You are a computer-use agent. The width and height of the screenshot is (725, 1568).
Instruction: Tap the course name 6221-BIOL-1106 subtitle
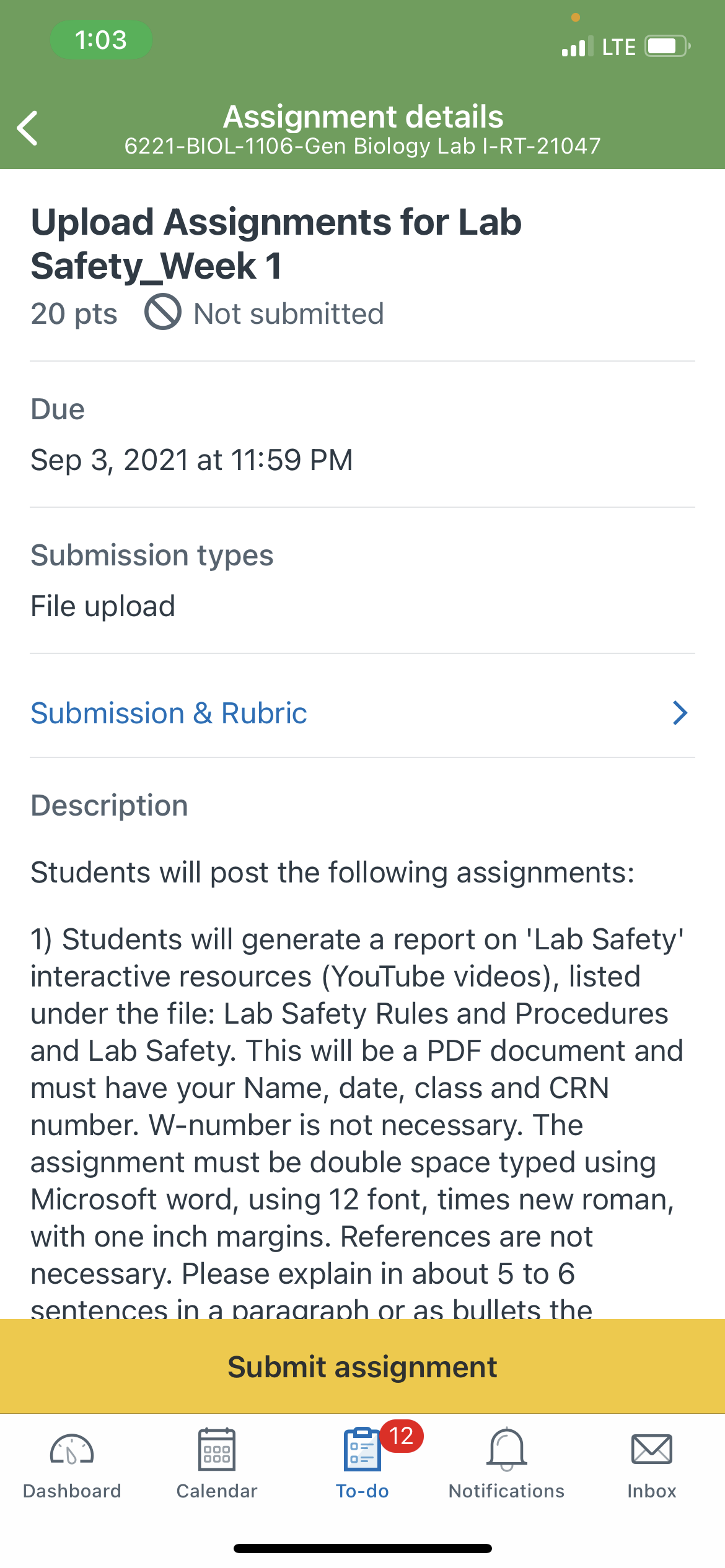[x=362, y=146]
